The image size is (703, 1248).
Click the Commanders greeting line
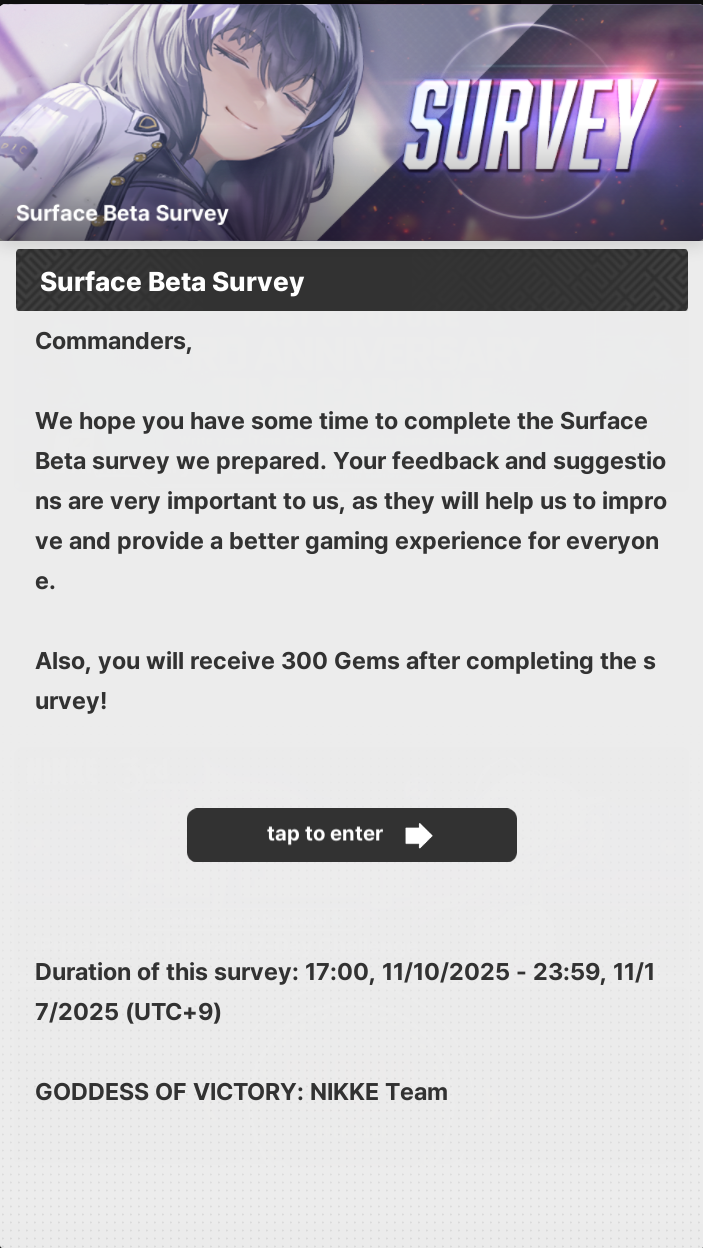(113, 341)
